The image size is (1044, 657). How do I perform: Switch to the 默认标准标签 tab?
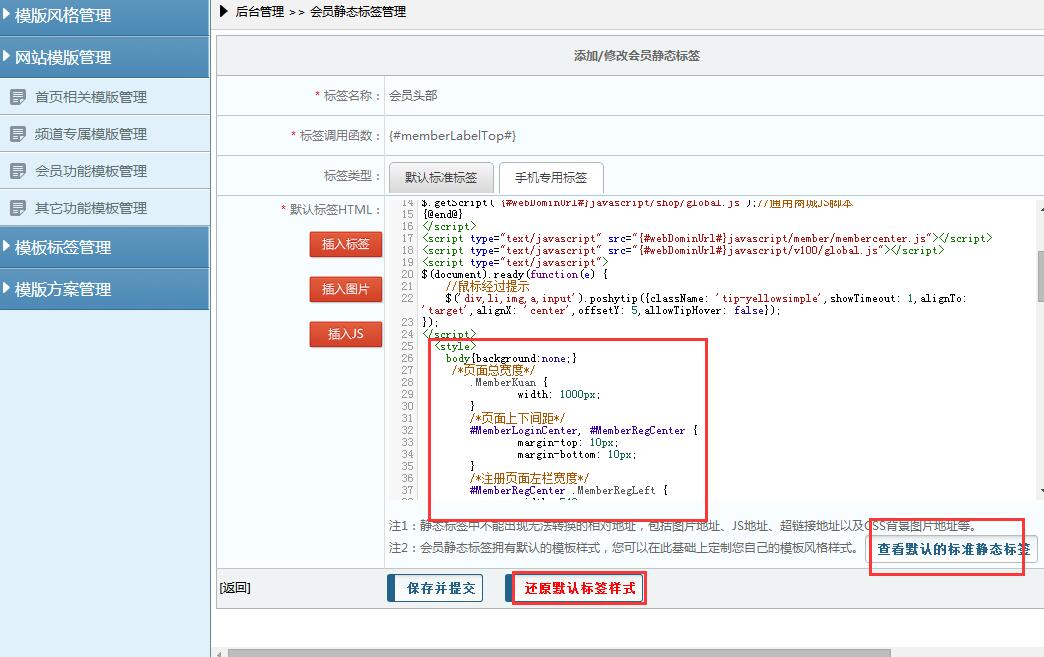pos(440,178)
